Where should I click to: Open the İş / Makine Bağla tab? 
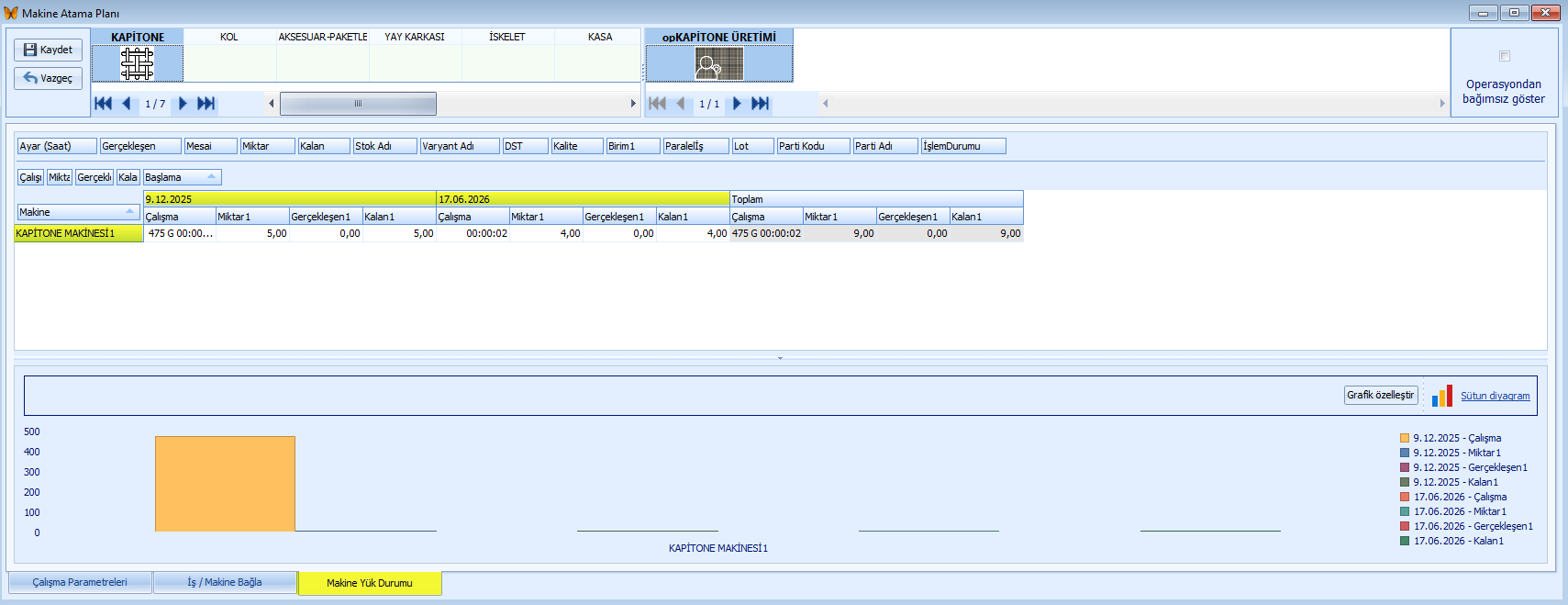point(225,582)
